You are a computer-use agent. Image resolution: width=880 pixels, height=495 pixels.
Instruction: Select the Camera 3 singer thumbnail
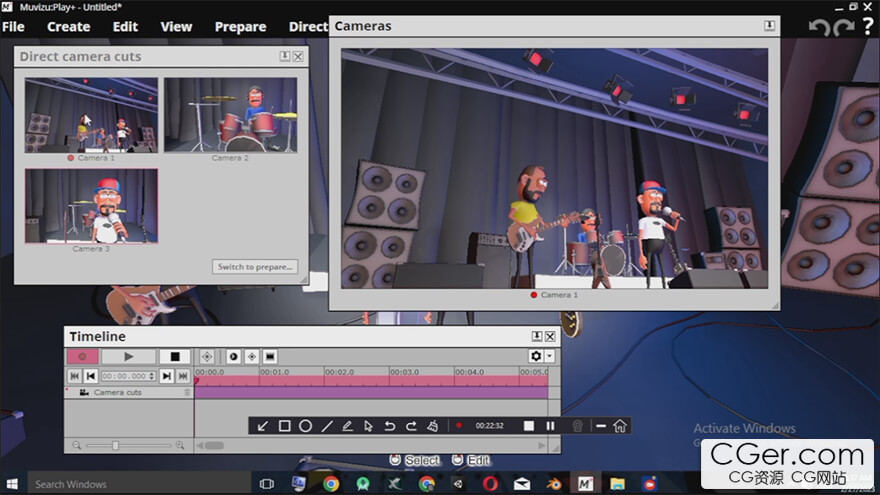[91, 206]
